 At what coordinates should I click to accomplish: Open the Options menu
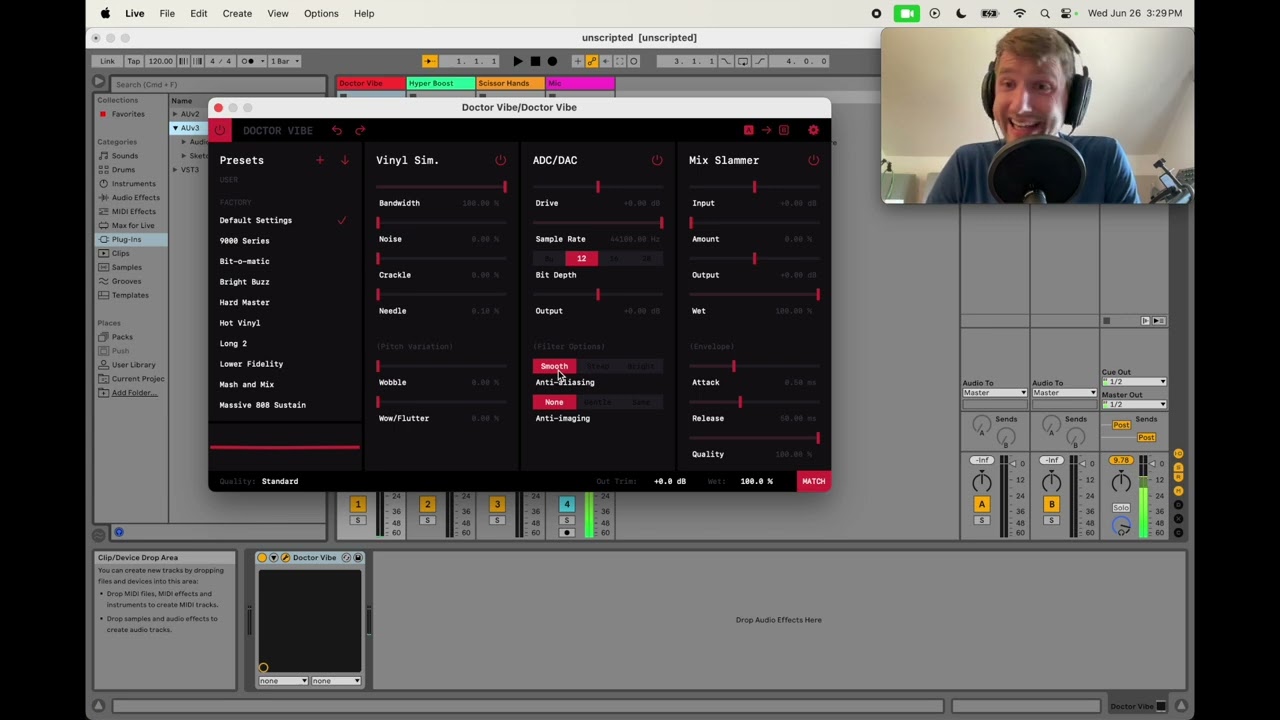point(321,13)
